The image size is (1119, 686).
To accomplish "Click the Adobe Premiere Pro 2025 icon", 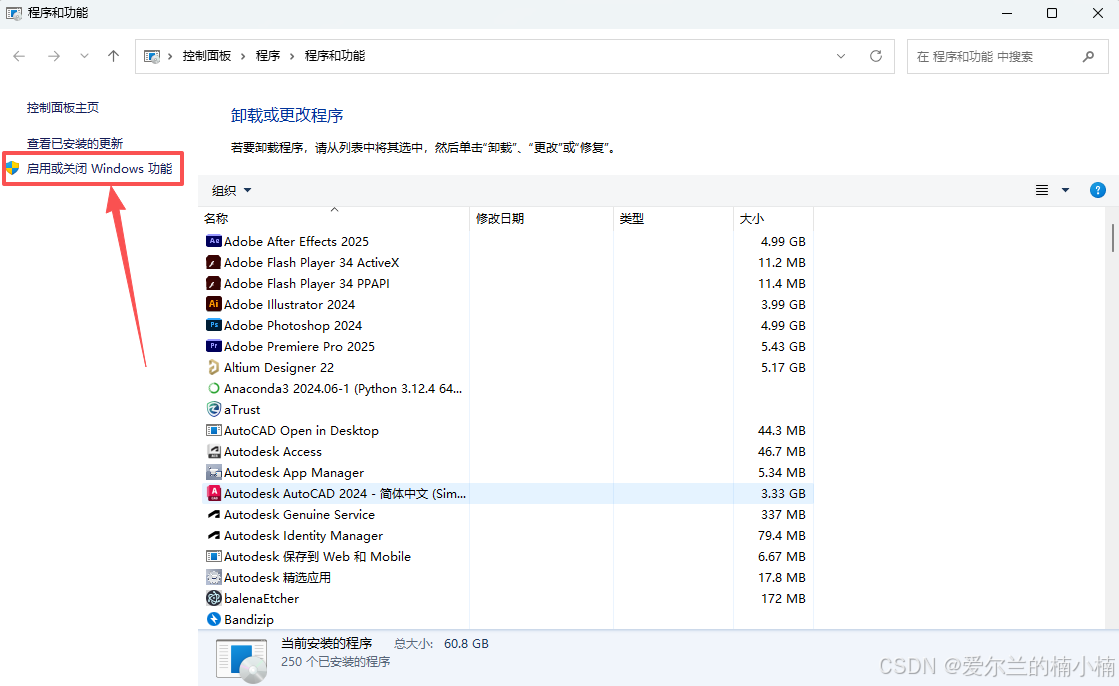I will [213, 346].
